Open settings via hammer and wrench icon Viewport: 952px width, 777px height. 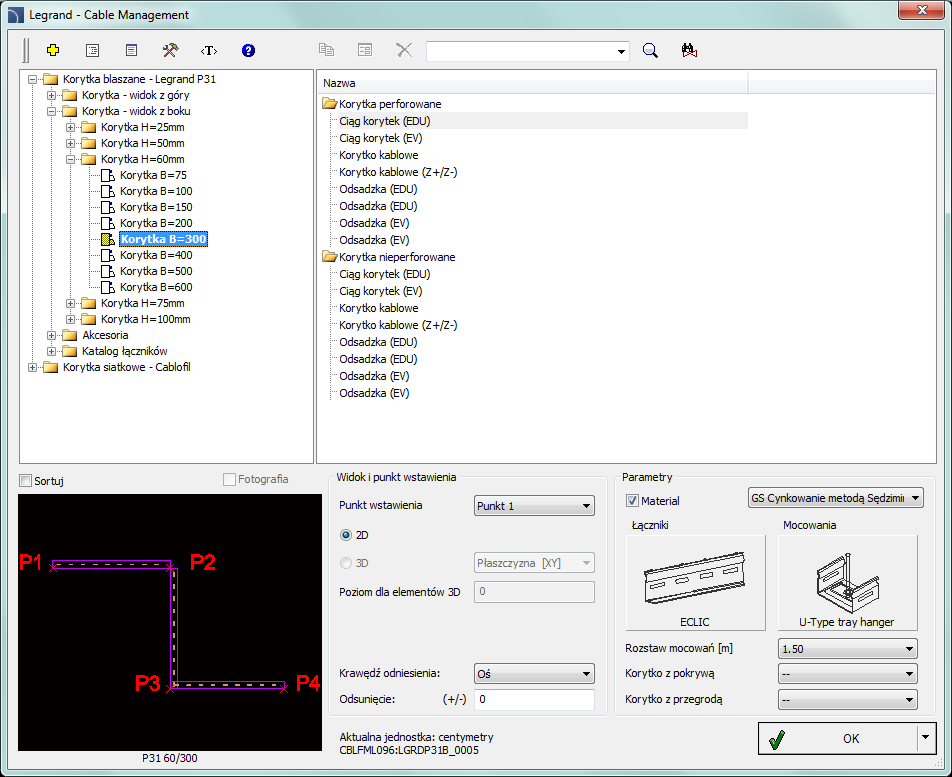(x=170, y=50)
